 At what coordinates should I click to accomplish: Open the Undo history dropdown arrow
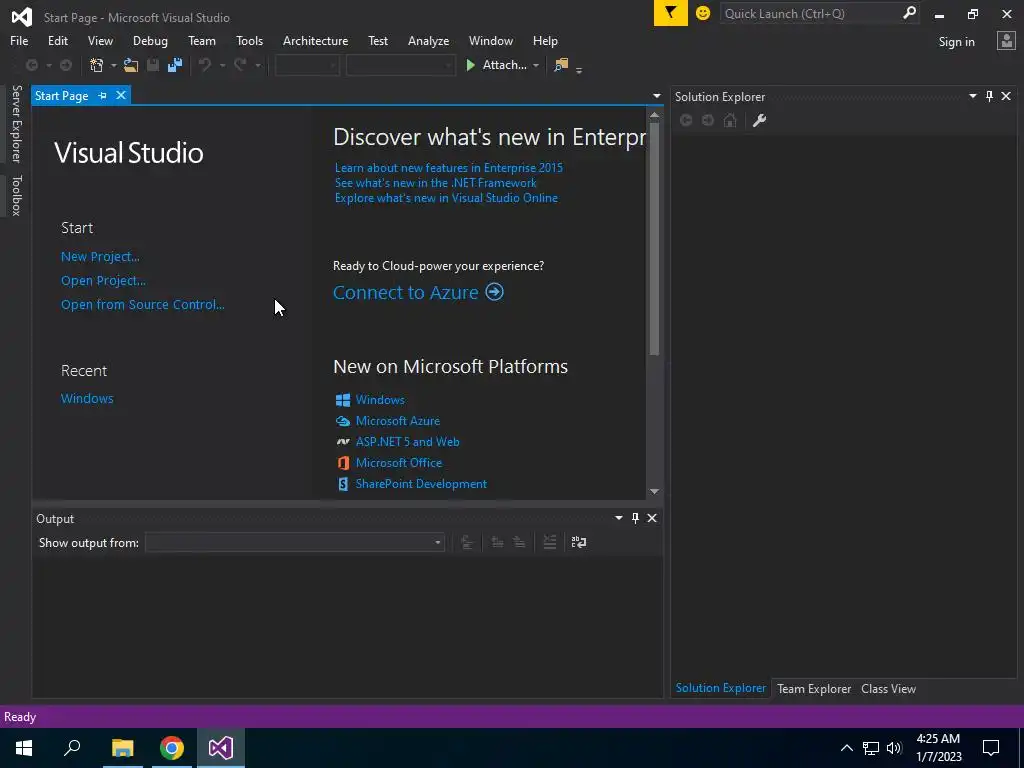click(222, 65)
